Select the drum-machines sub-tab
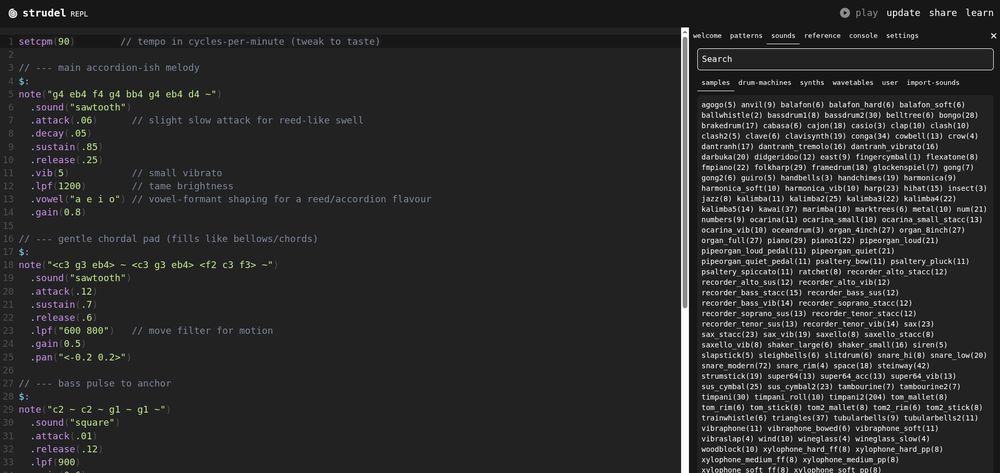 [x=765, y=83]
